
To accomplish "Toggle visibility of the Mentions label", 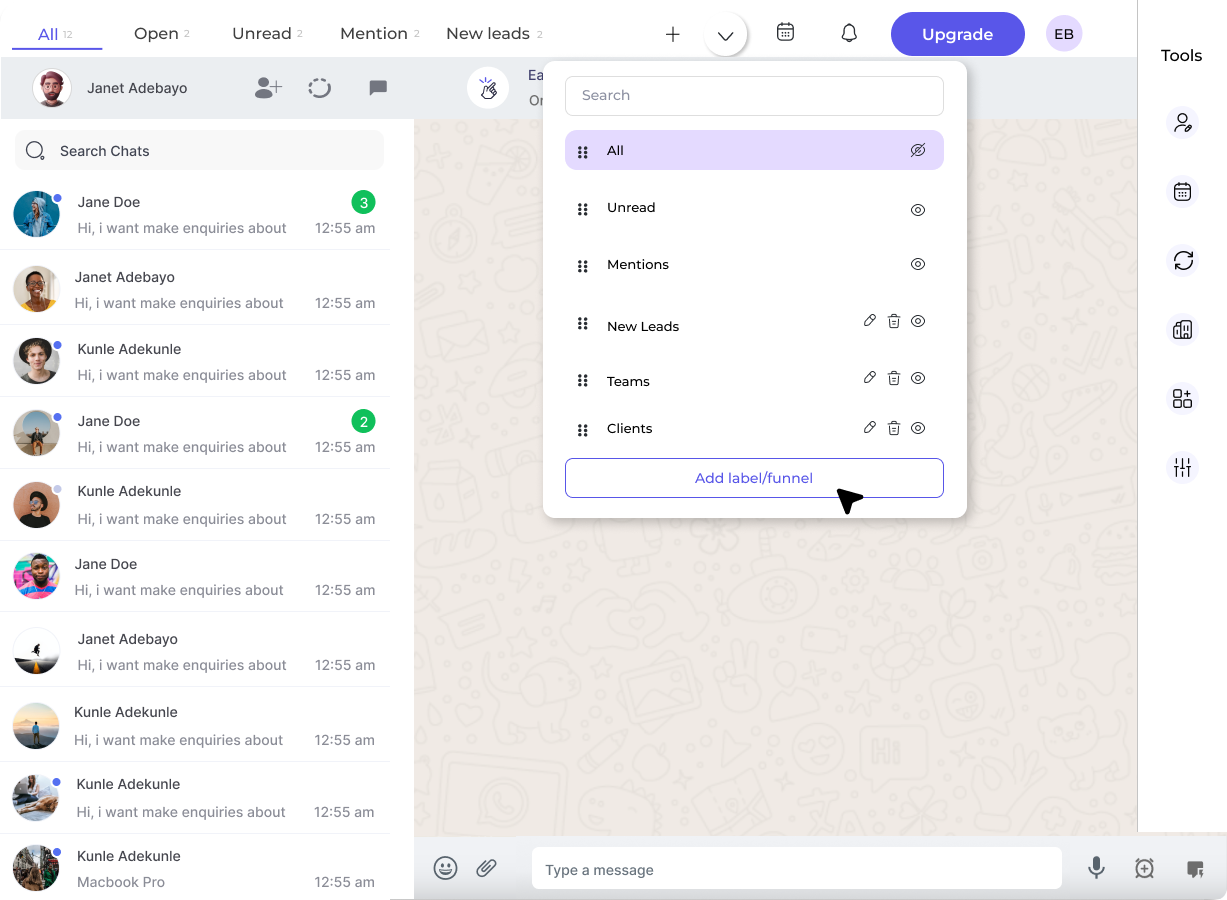I will 918,264.
